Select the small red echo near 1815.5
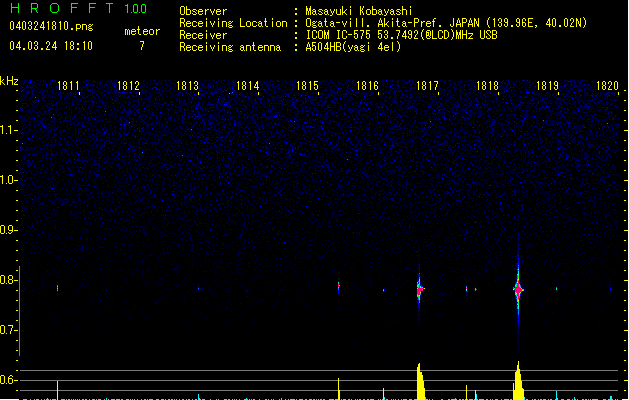This screenshot has width=629, height=400. [339, 287]
